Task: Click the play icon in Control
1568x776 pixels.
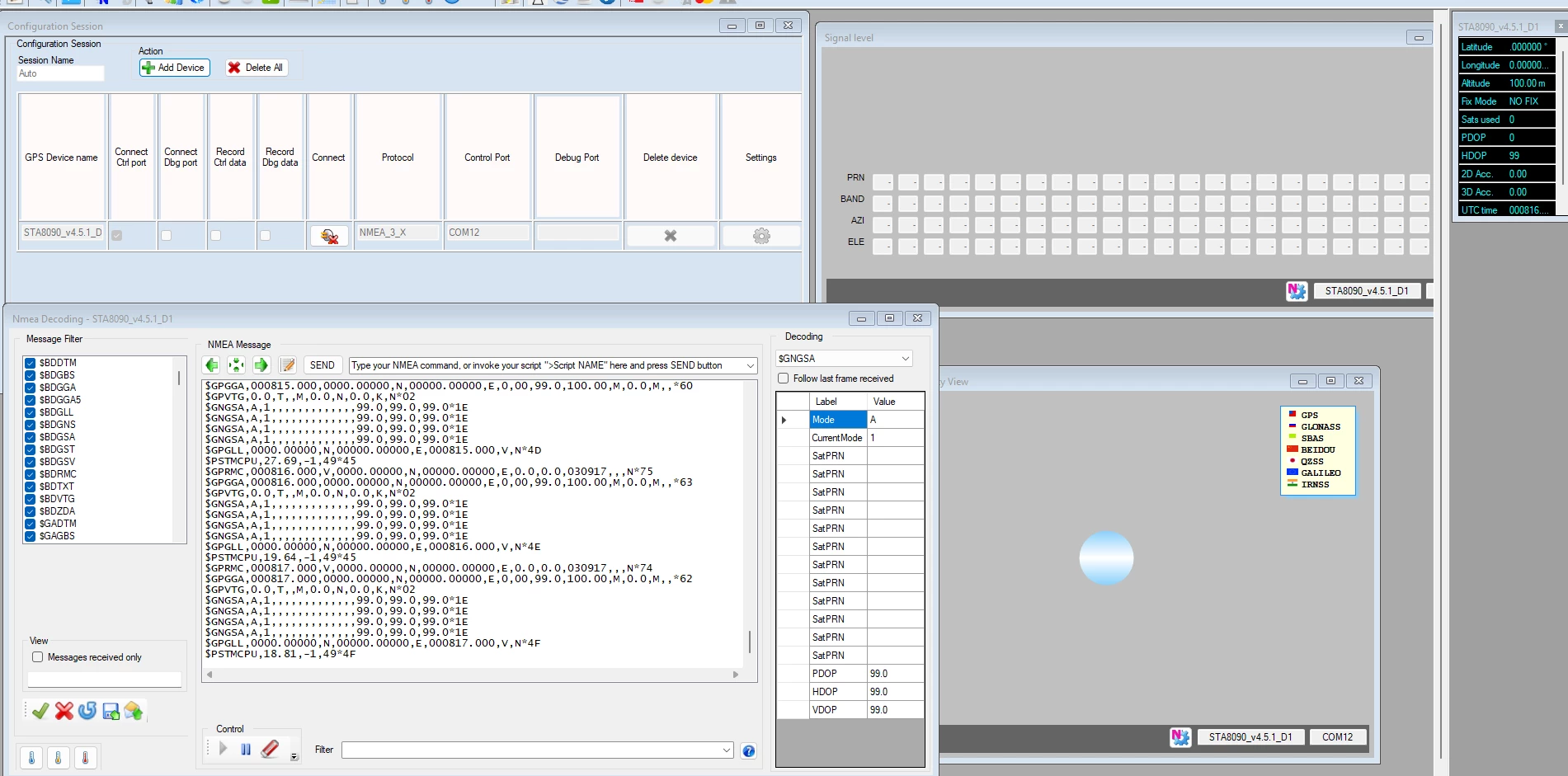Action: point(223,749)
